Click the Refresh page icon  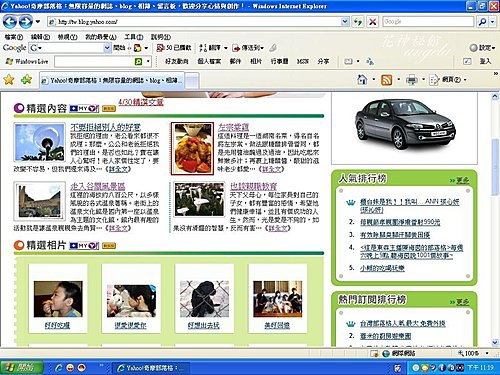coord(358,22)
